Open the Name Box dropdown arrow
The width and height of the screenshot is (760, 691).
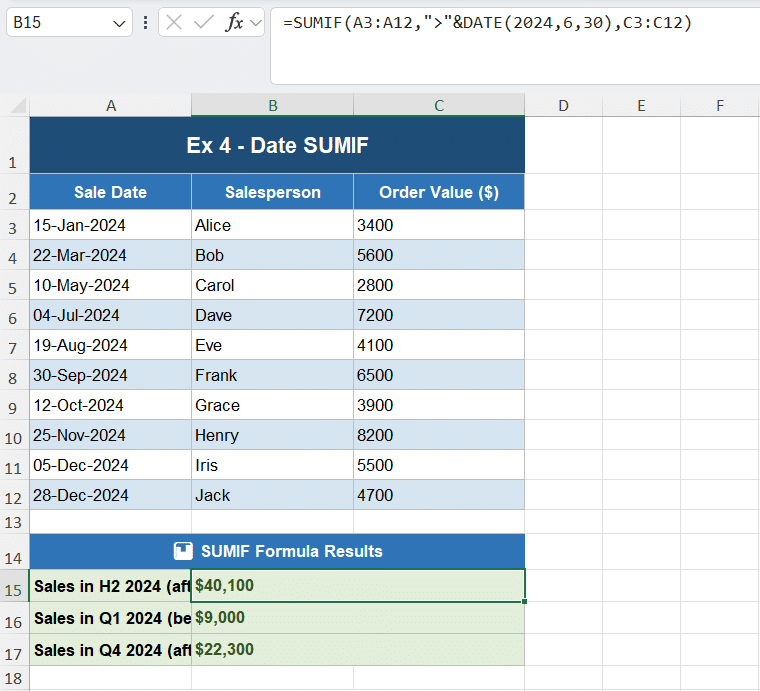[120, 23]
